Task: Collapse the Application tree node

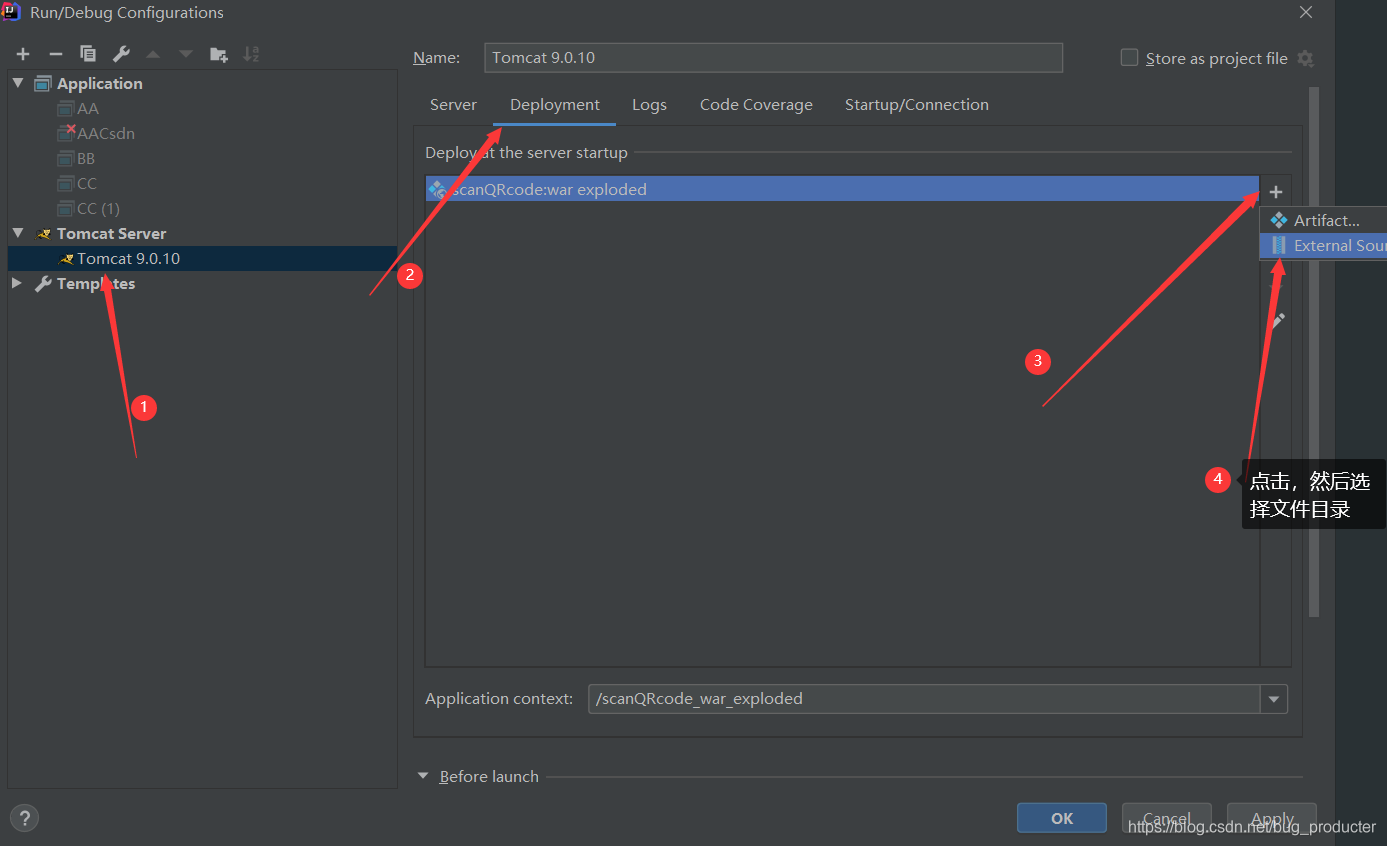Action: pos(18,83)
